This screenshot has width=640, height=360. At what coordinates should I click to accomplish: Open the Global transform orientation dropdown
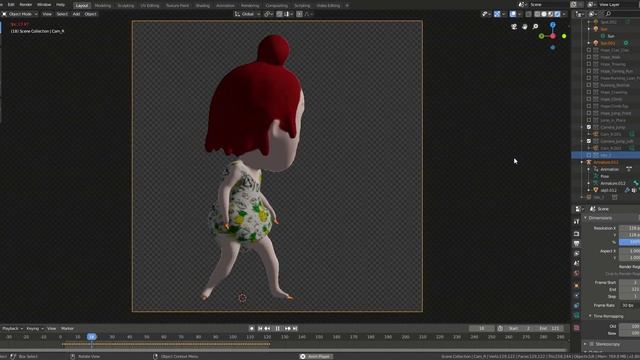(247, 14)
